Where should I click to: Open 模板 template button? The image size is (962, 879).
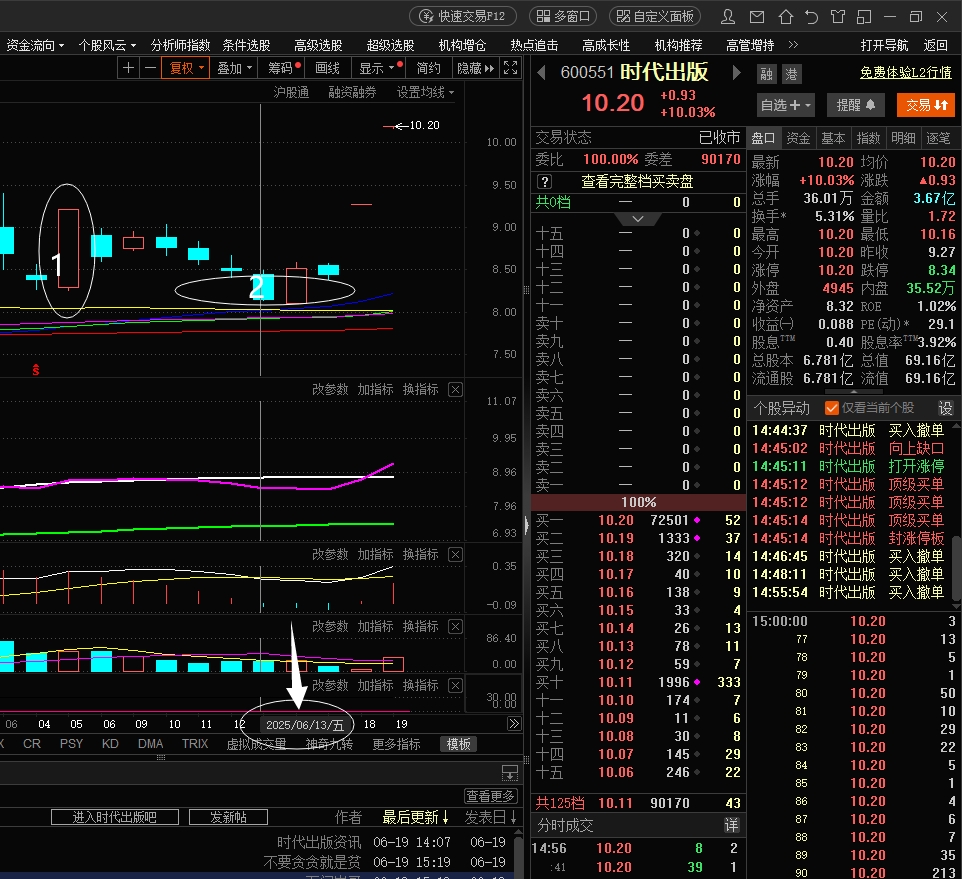[458, 744]
